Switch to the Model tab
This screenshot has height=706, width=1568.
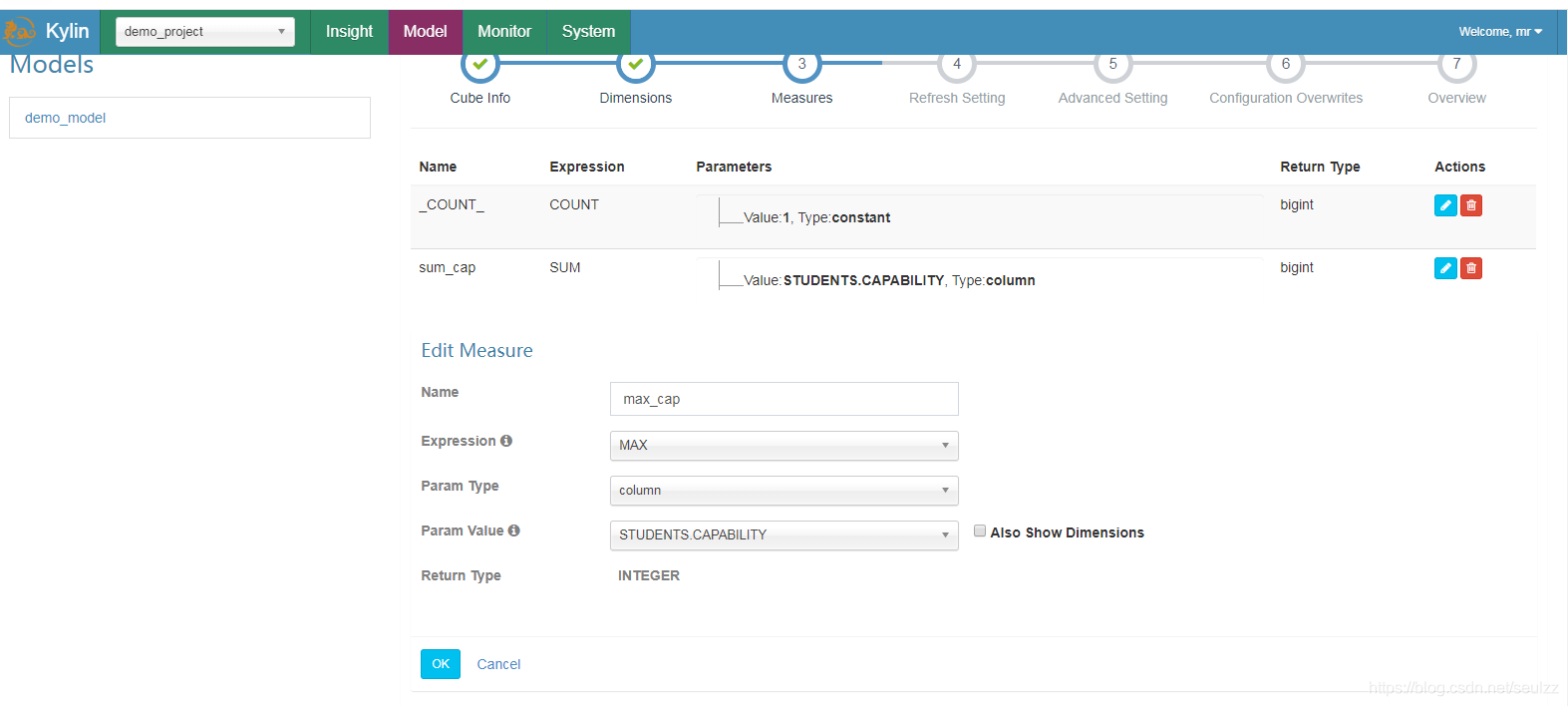pos(426,32)
